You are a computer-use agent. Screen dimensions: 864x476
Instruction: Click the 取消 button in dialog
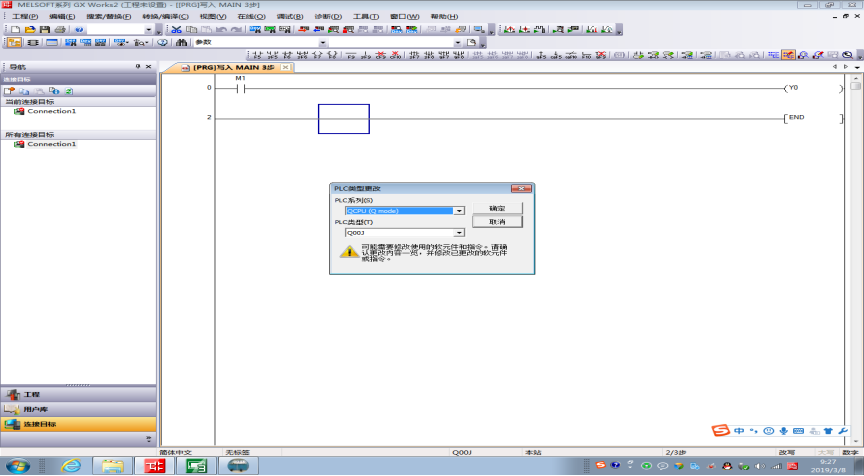[497, 221]
